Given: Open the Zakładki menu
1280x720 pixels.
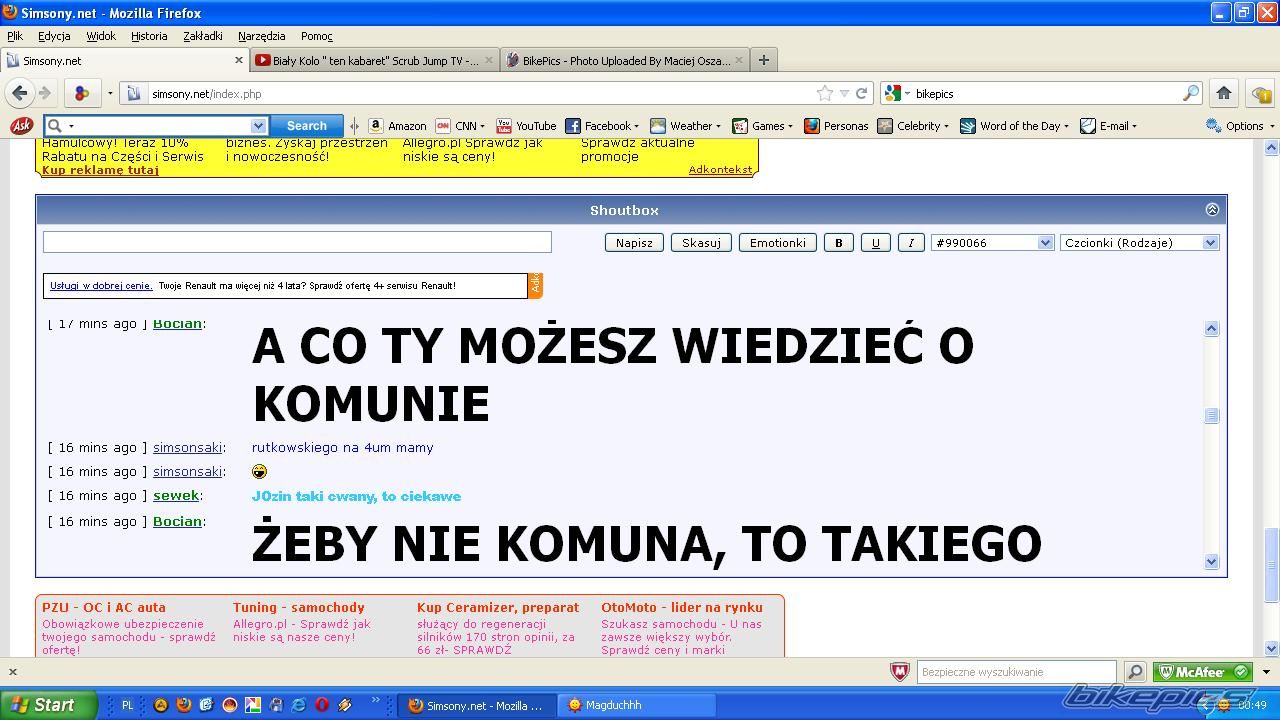Looking at the screenshot, I should (x=202, y=36).
